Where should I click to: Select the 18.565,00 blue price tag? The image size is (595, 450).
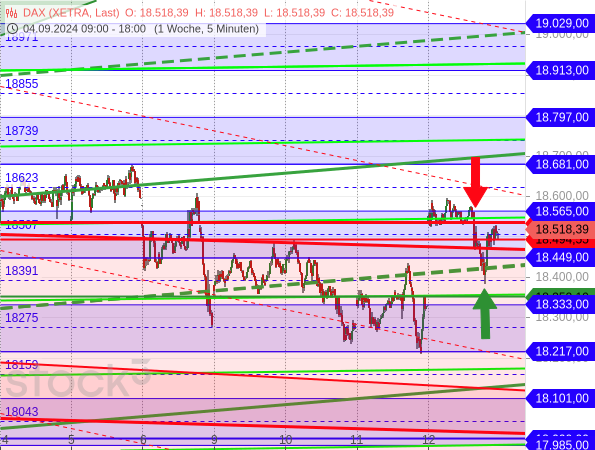pyautogui.click(x=560, y=211)
